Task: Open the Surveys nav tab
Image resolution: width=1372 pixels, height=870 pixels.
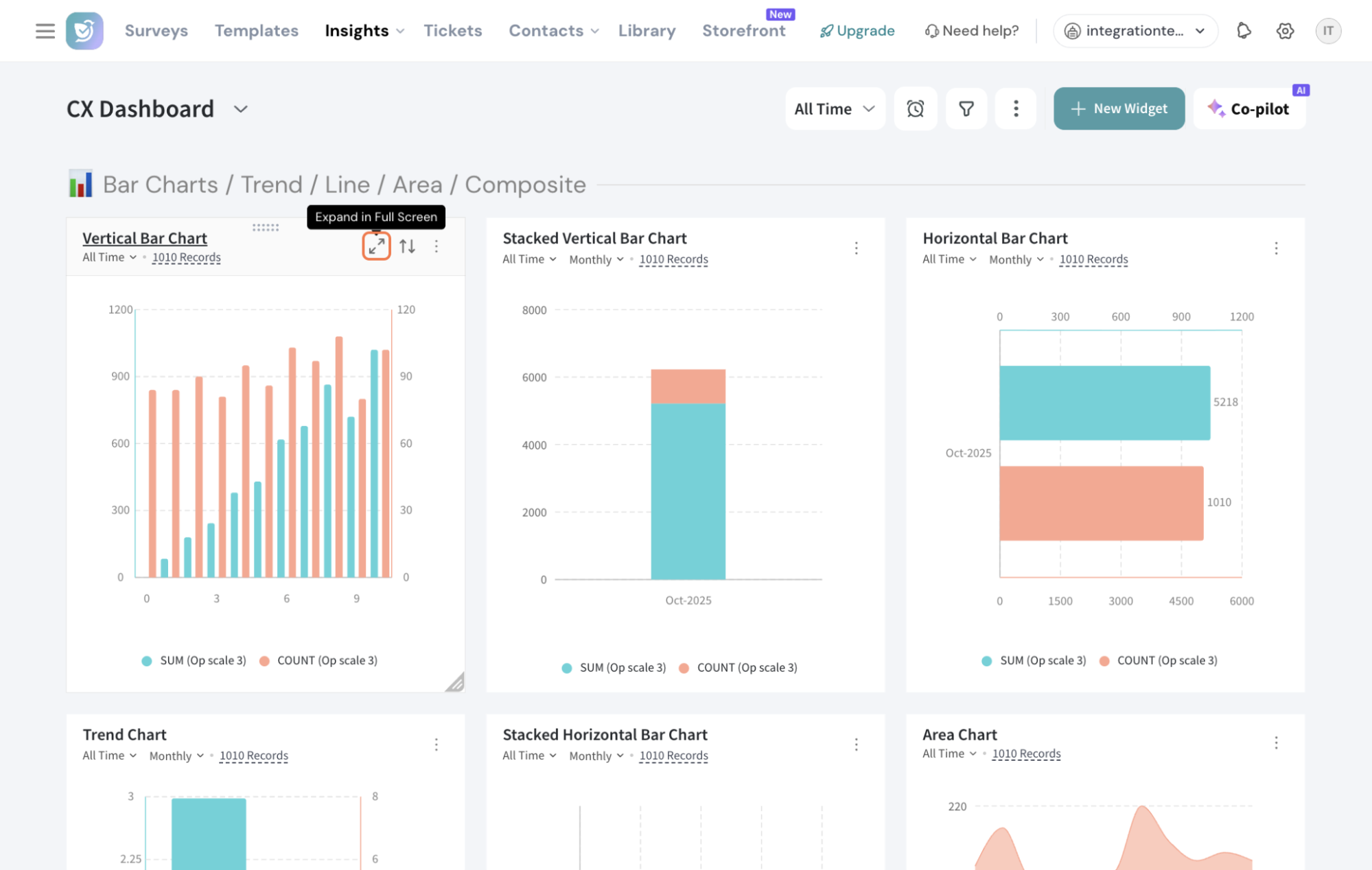Action: tap(156, 31)
